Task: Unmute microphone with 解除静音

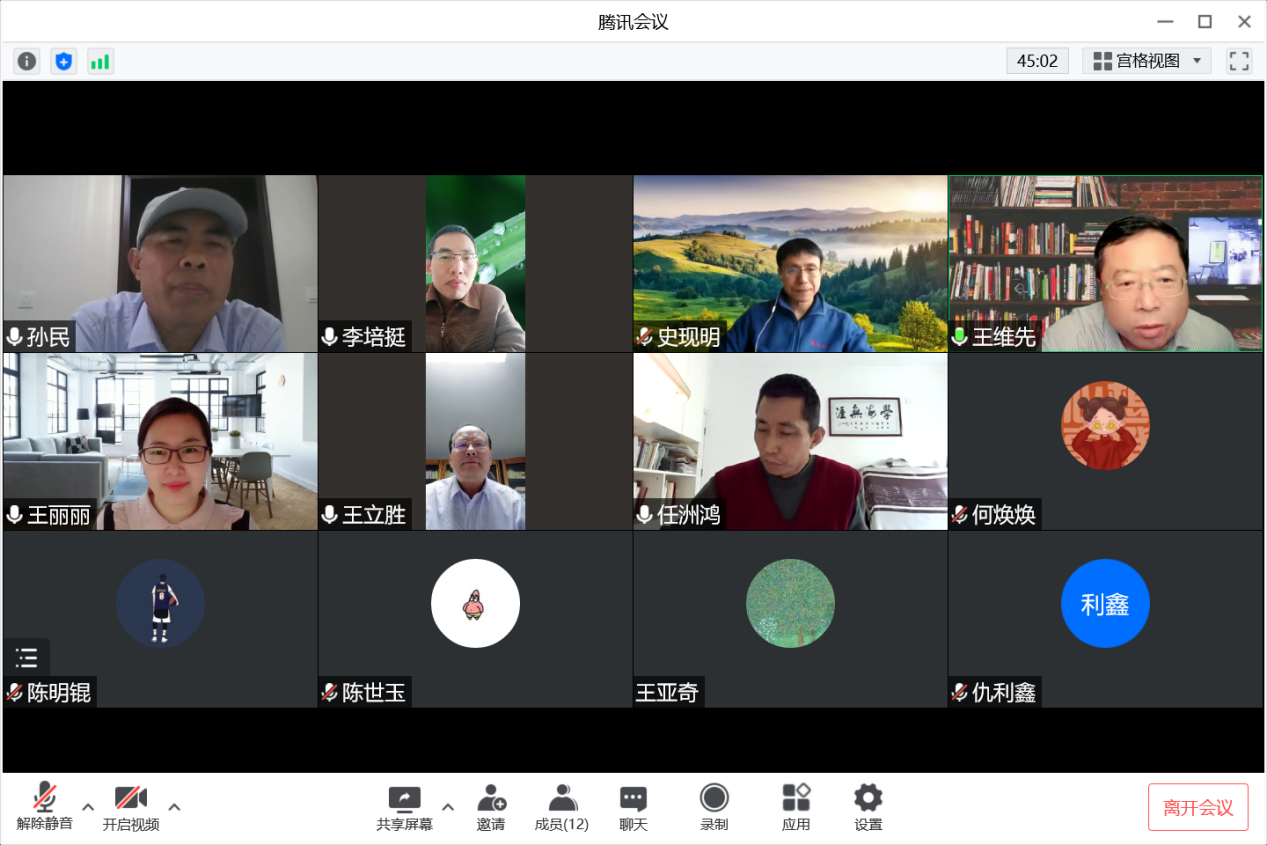Action: (44, 807)
